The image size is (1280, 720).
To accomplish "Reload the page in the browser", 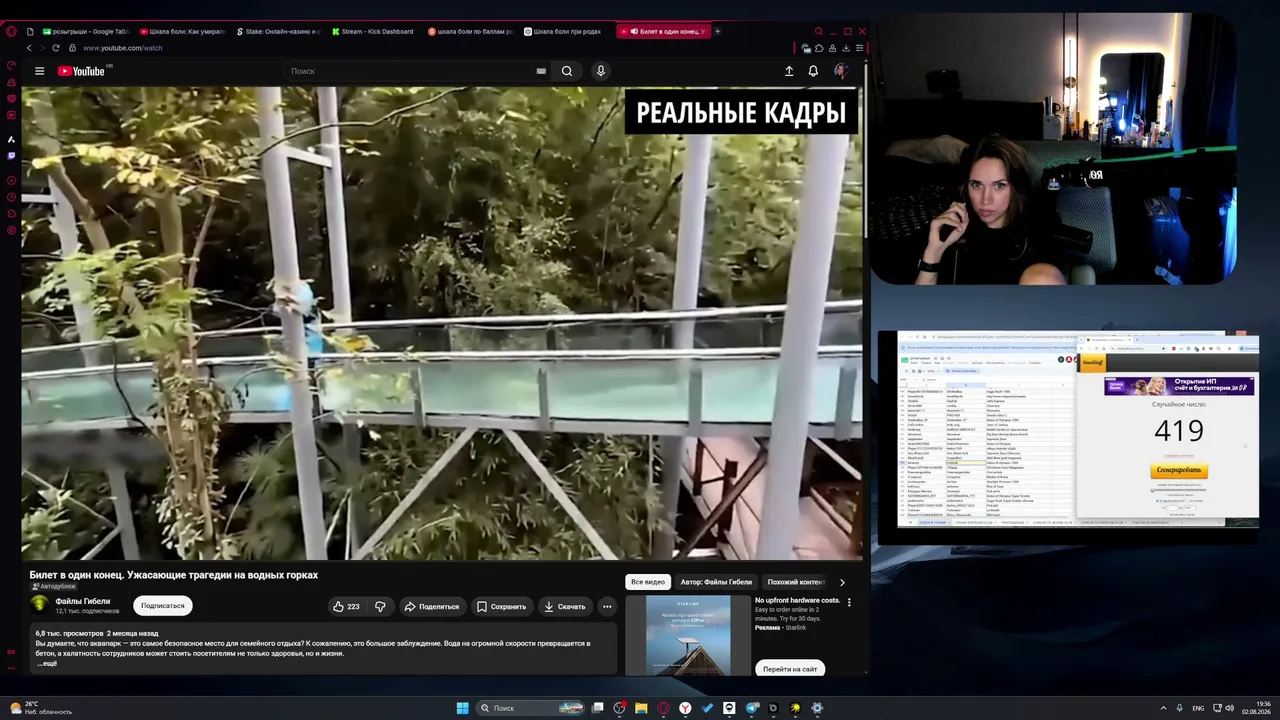I will [55, 48].
